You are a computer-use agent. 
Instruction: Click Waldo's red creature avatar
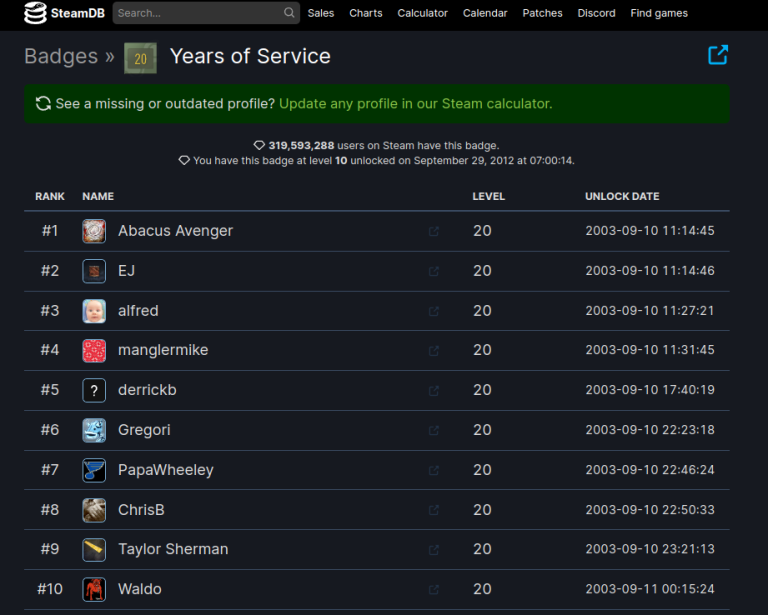coord(94,590)
